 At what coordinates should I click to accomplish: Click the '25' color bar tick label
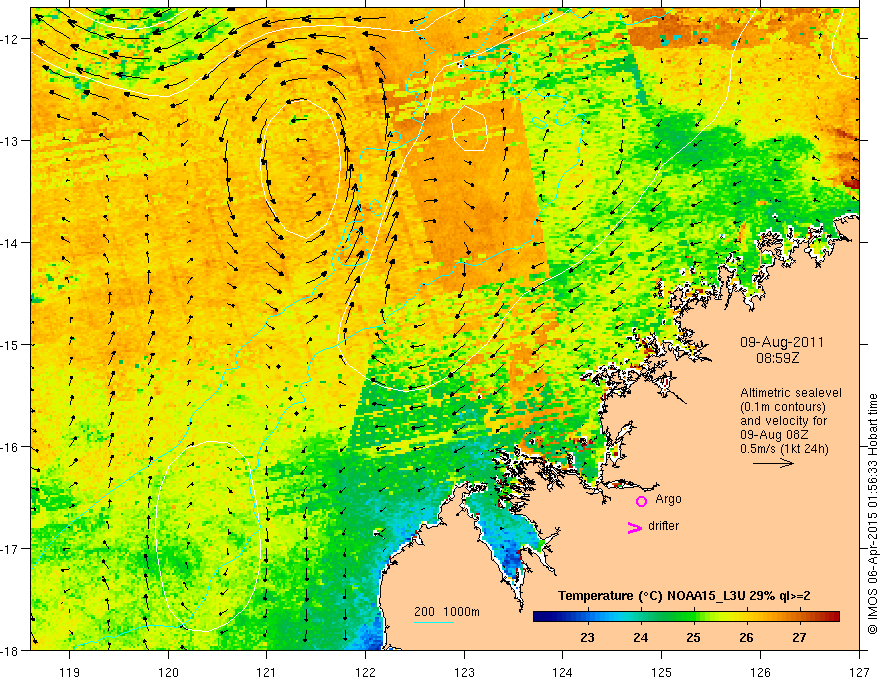point(693,638)
